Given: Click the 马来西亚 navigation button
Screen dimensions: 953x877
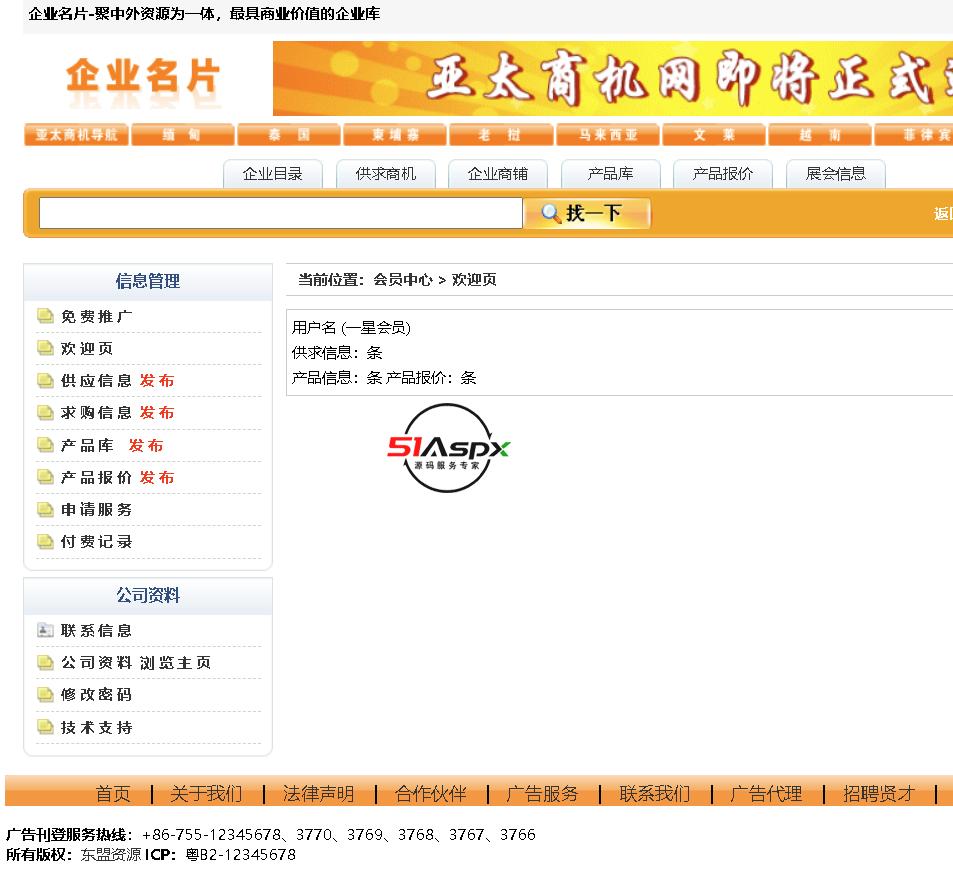Looking at the screenshot, I should (607, 135).
